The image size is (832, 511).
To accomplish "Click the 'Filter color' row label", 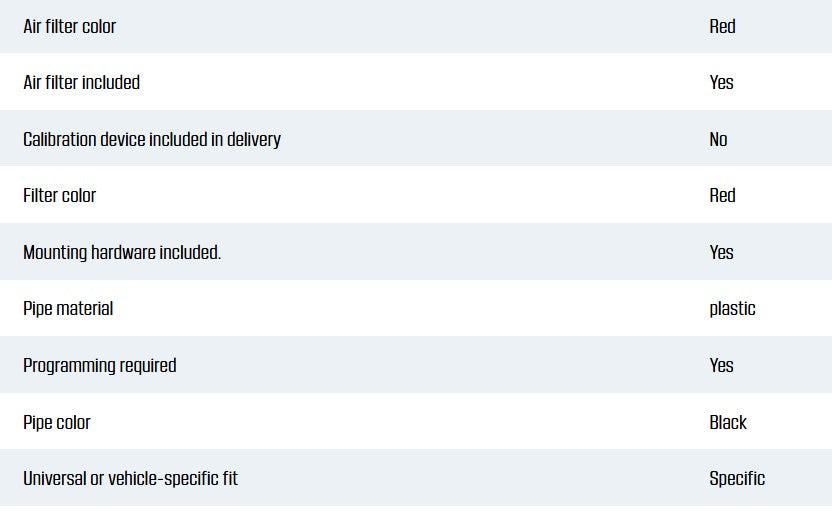I will [60, 195].
